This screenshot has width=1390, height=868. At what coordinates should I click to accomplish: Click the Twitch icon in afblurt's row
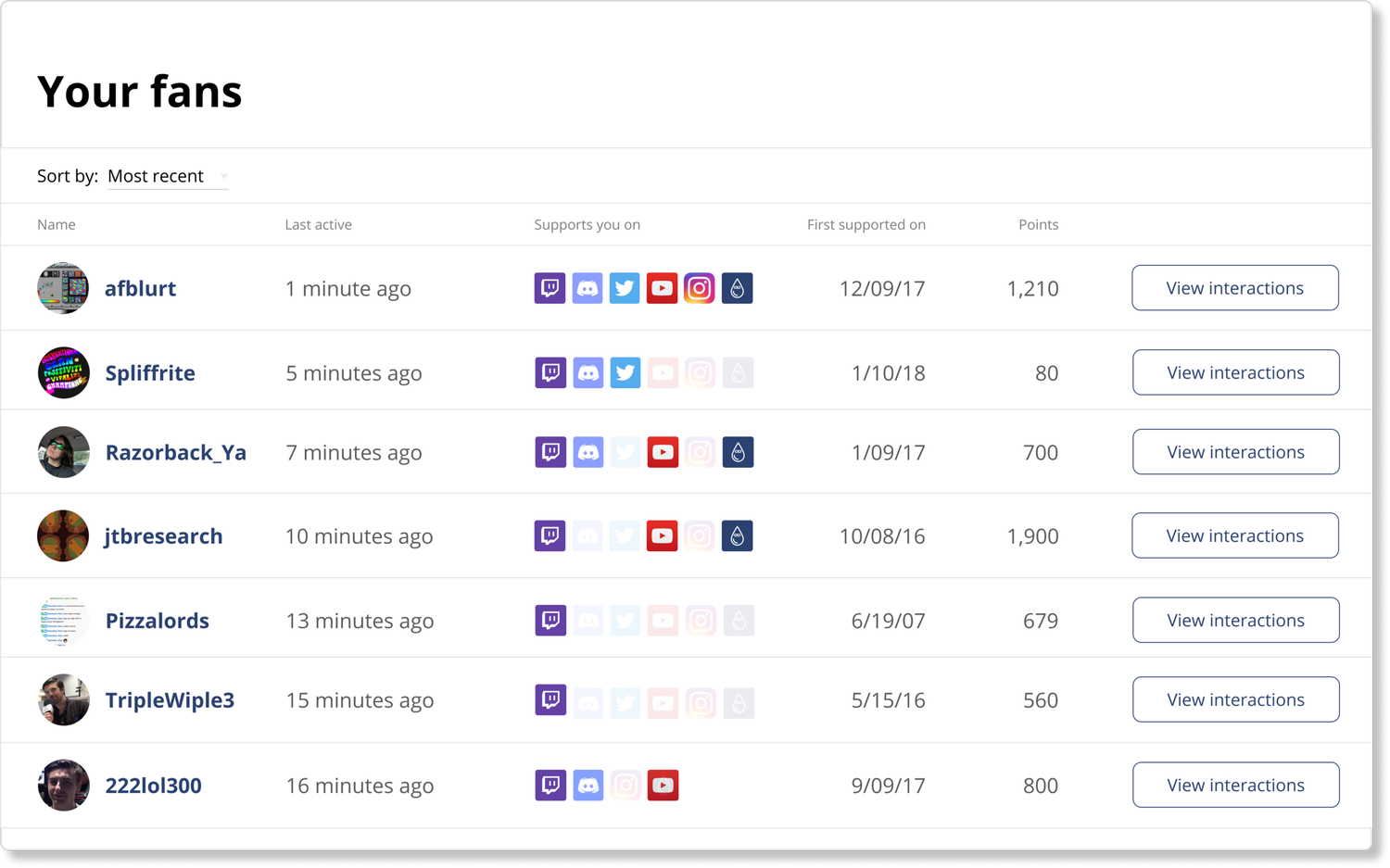click(550, 288)
